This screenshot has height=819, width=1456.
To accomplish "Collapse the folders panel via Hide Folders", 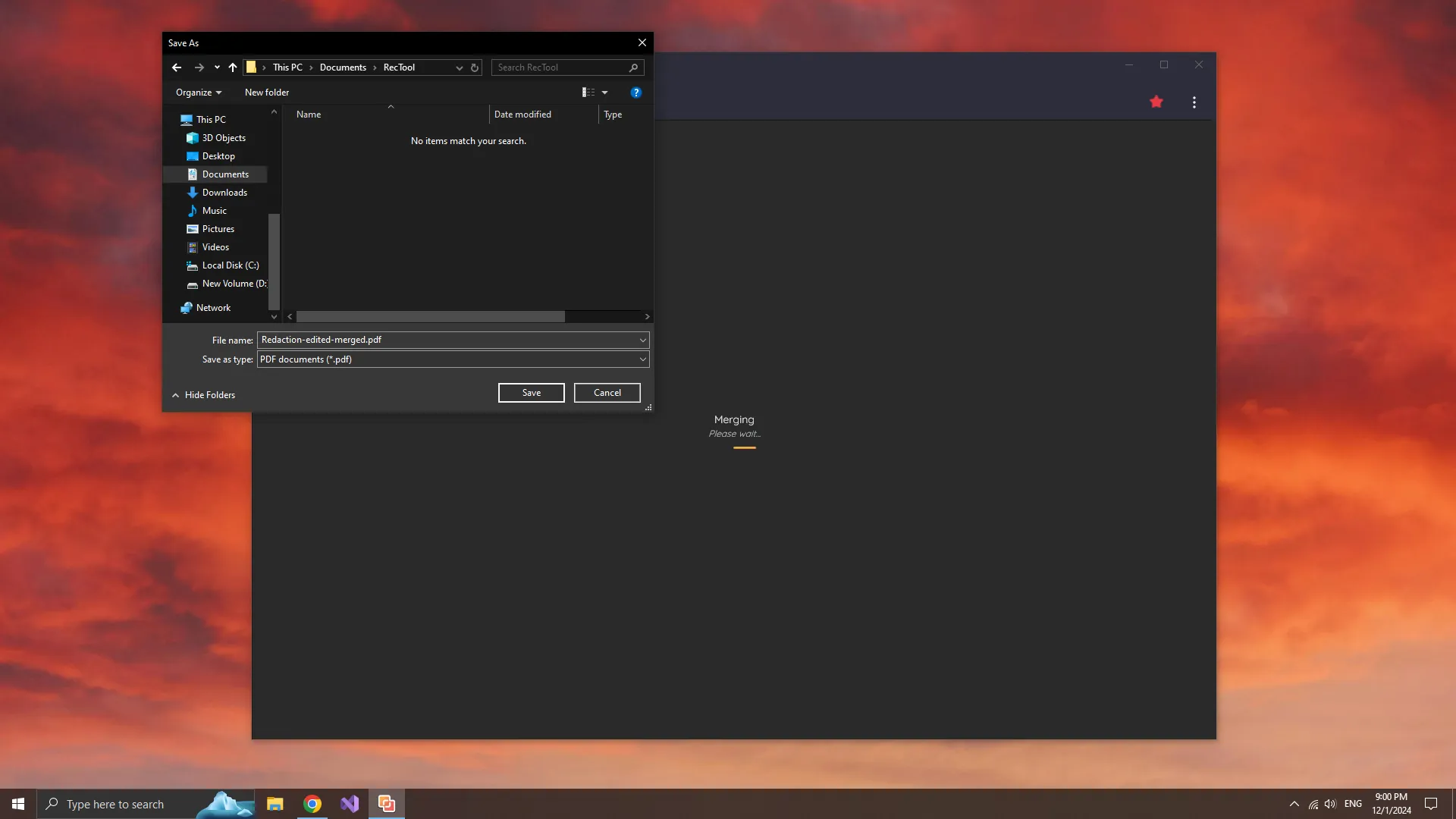I will [203, 394].
